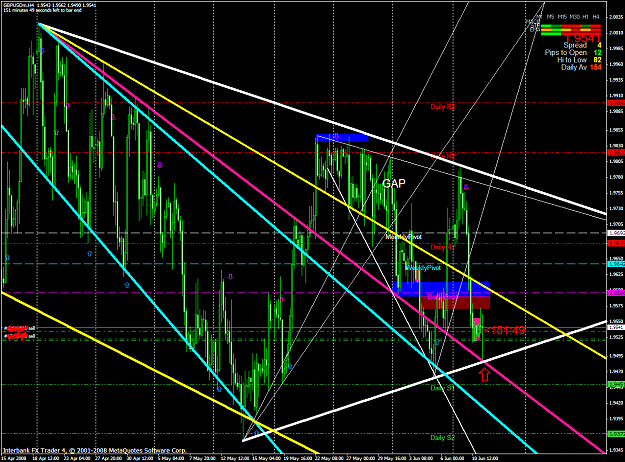Click the green Daily S2 price tag on axis

pos(616,434)
